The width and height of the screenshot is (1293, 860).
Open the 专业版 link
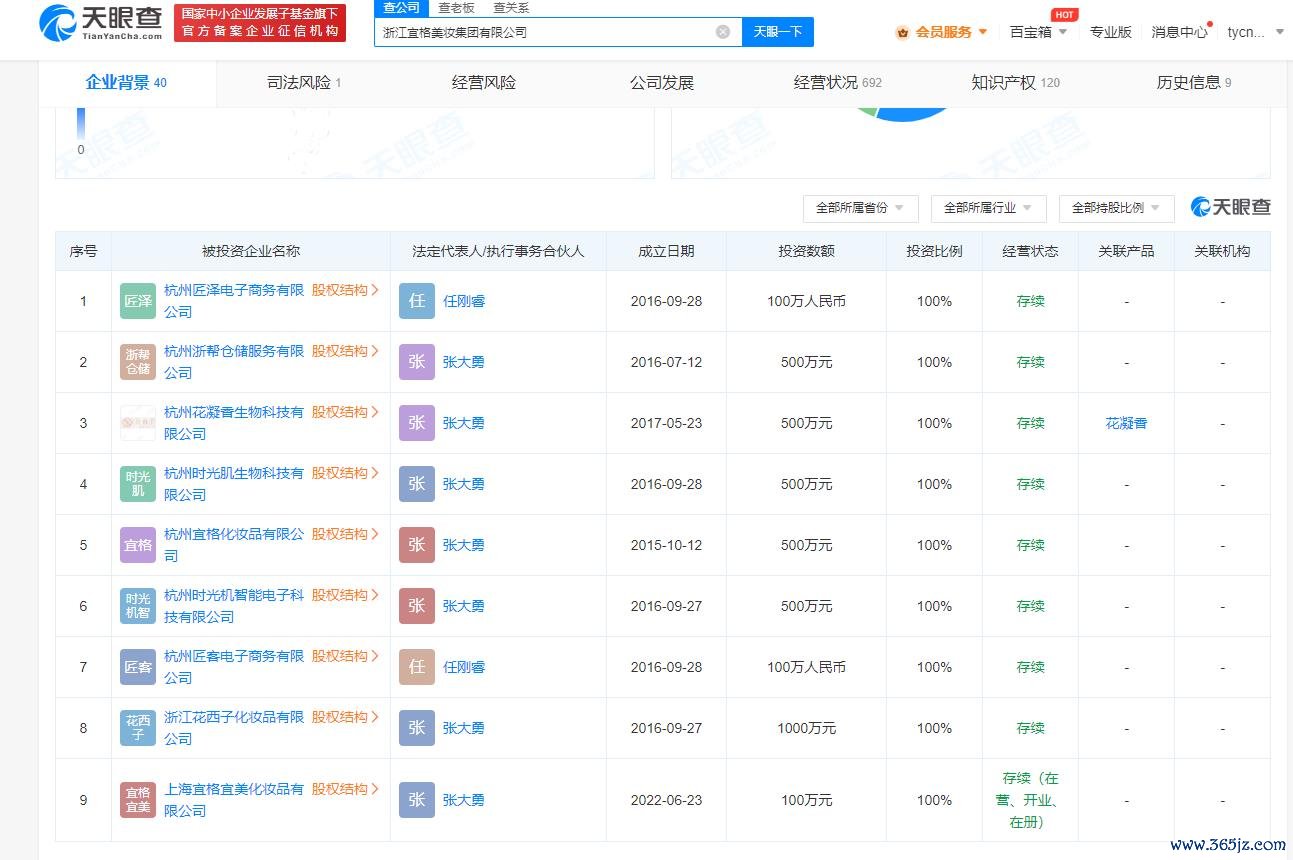click(1110, 32)
